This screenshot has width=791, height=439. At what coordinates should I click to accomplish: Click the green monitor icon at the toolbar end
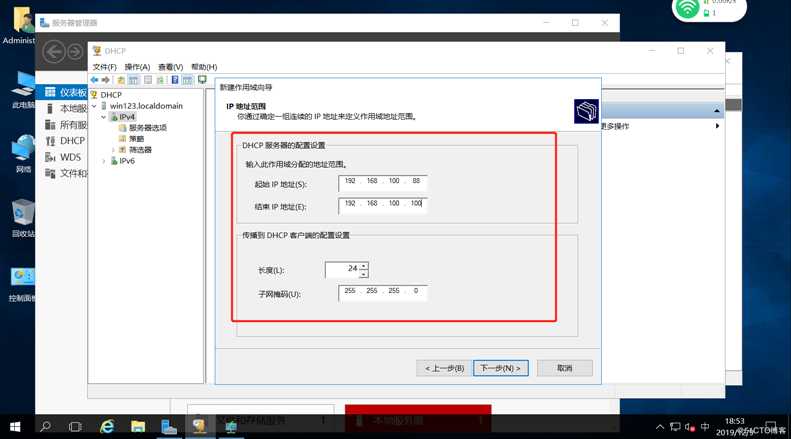[202, 80]
